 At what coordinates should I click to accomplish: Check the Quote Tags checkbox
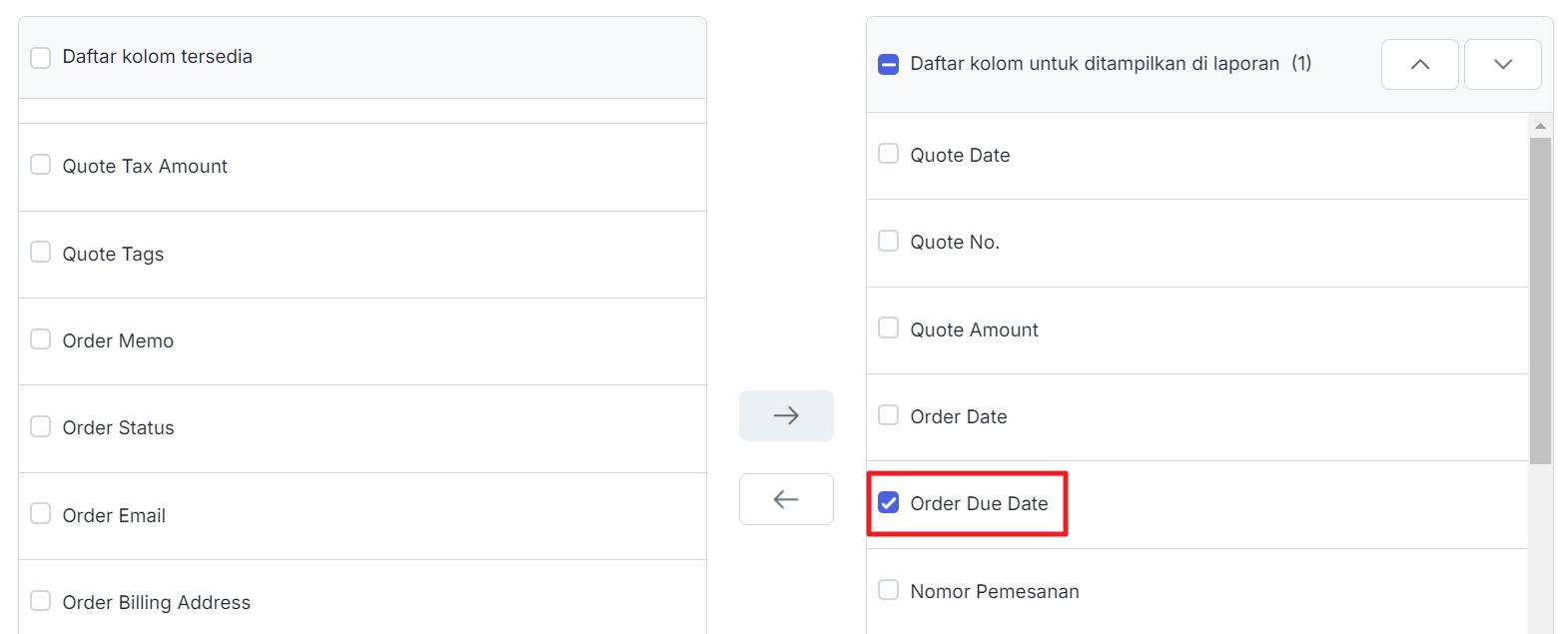[x=41, y=253]
